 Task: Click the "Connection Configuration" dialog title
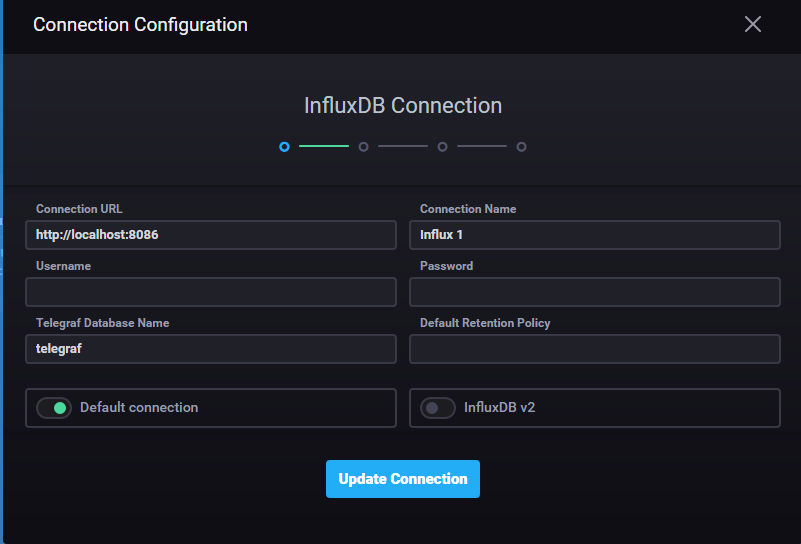pyautogui.click(x=140, y=24)
